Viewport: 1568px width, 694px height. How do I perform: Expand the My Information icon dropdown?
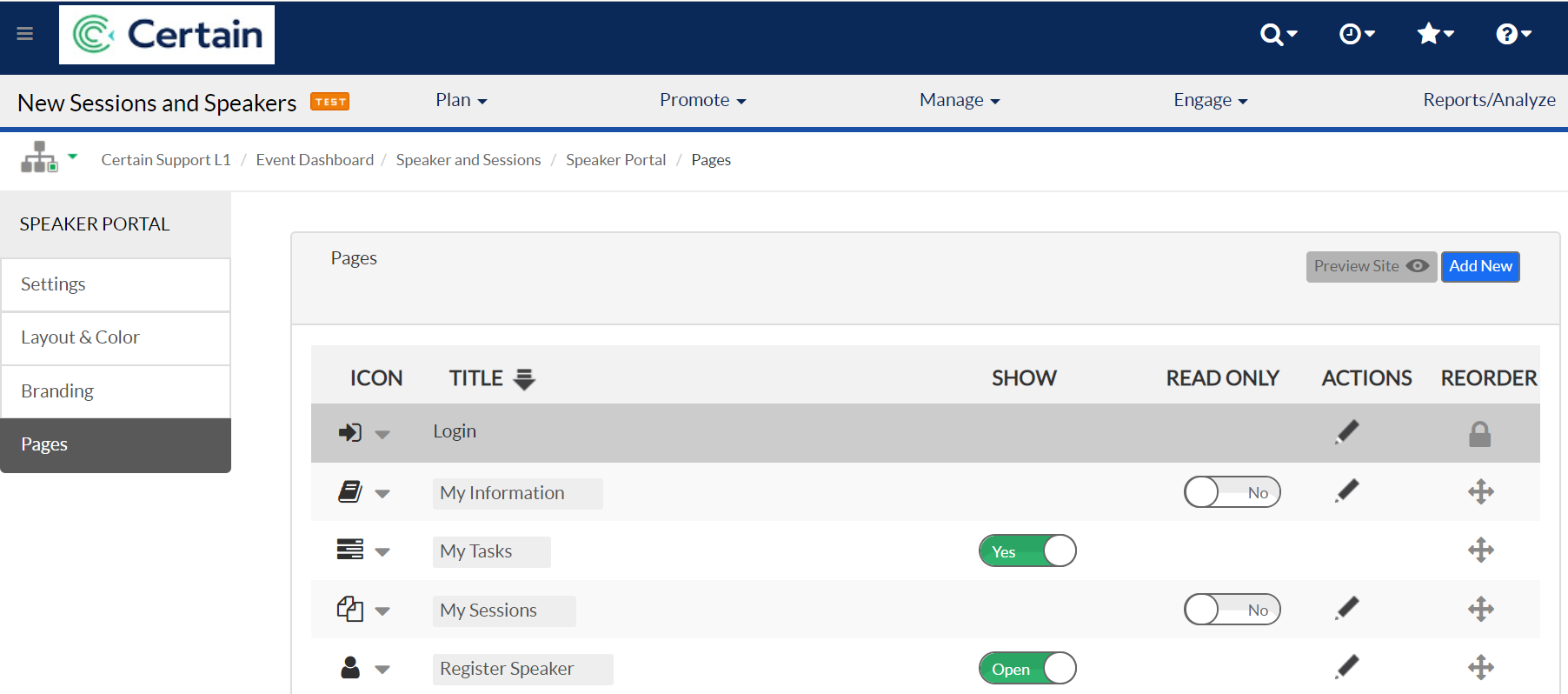pos(382,494)
